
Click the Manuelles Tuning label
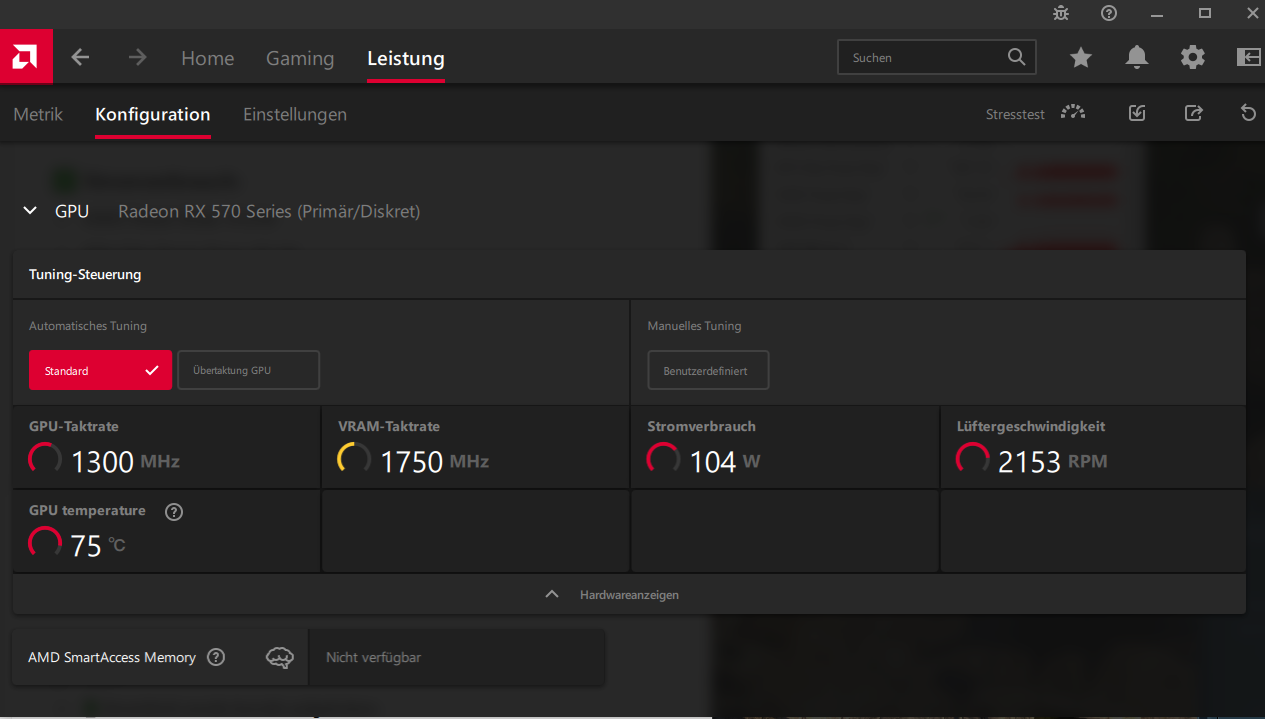pos(694,326)
